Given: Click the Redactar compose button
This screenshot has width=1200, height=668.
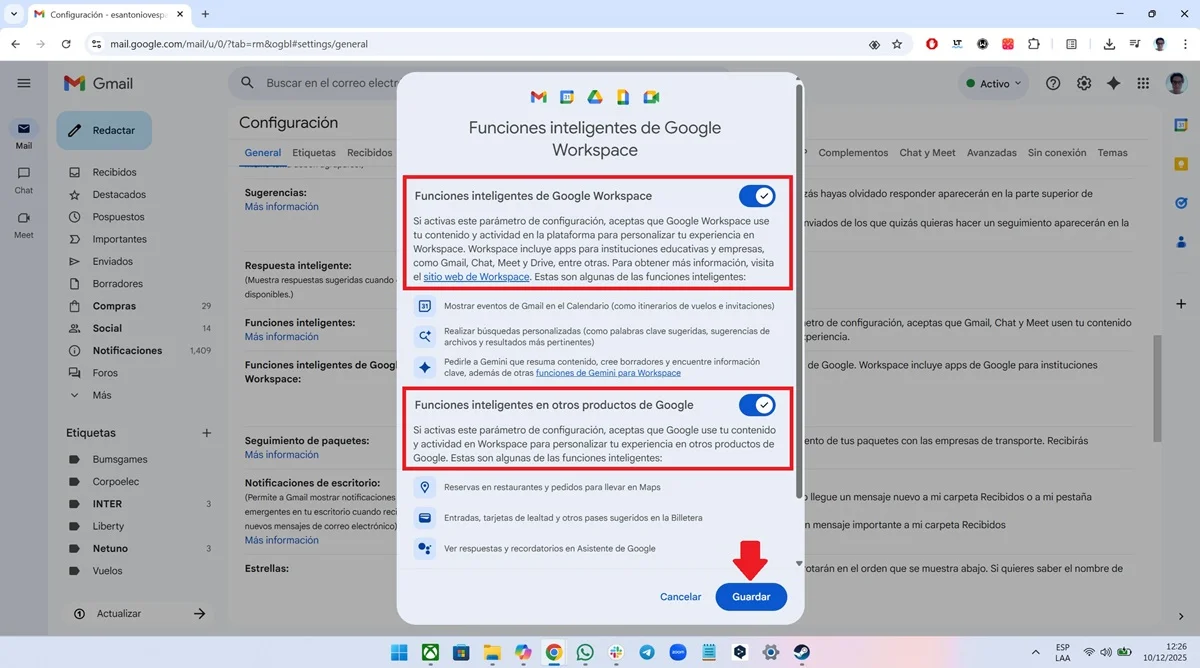Looking at the screenshot, I should pyautogui.click(x=104, y=130).
